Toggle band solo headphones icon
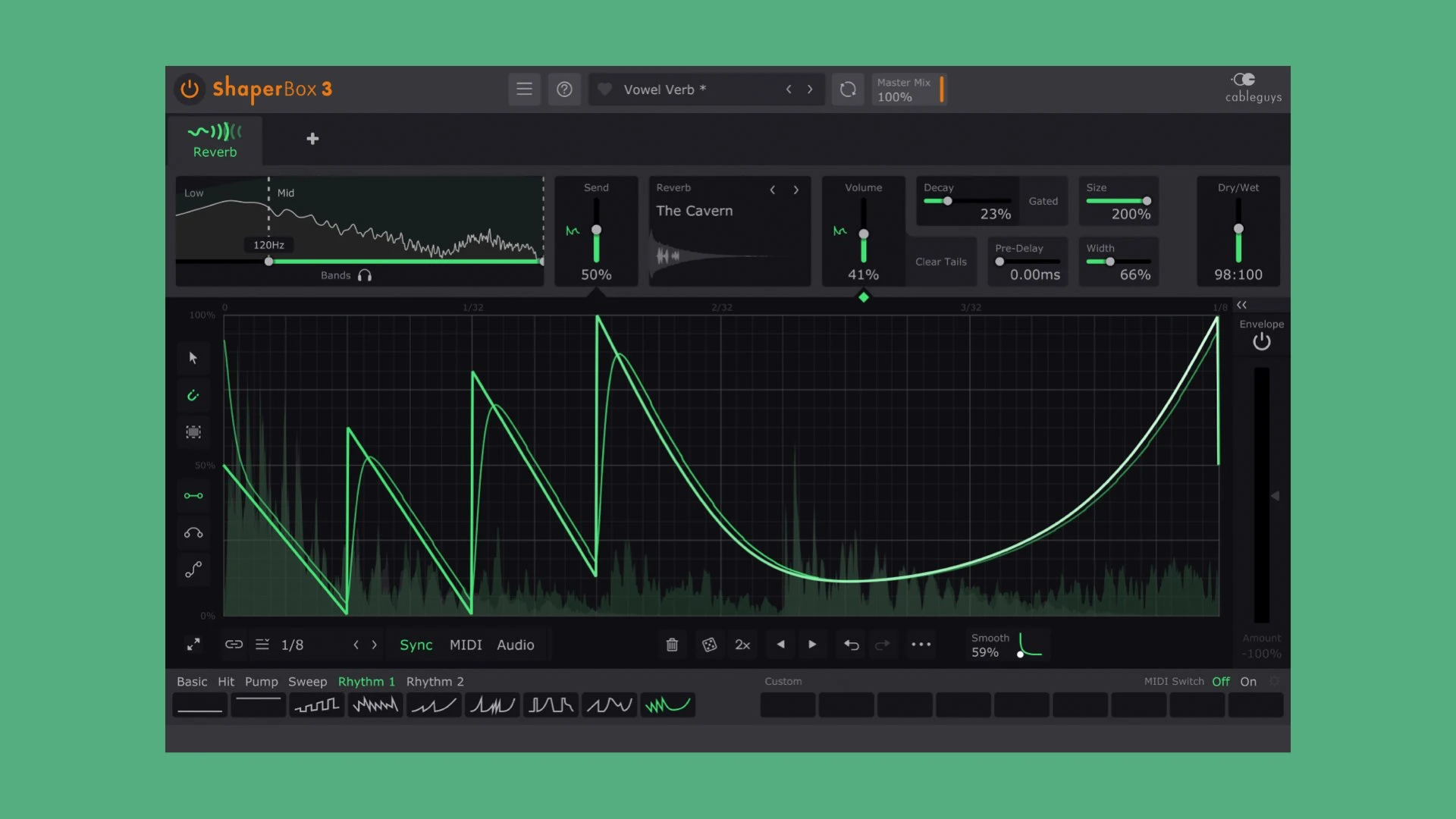The width and height of the screenshot is (1456, 819). click(365, 275)
